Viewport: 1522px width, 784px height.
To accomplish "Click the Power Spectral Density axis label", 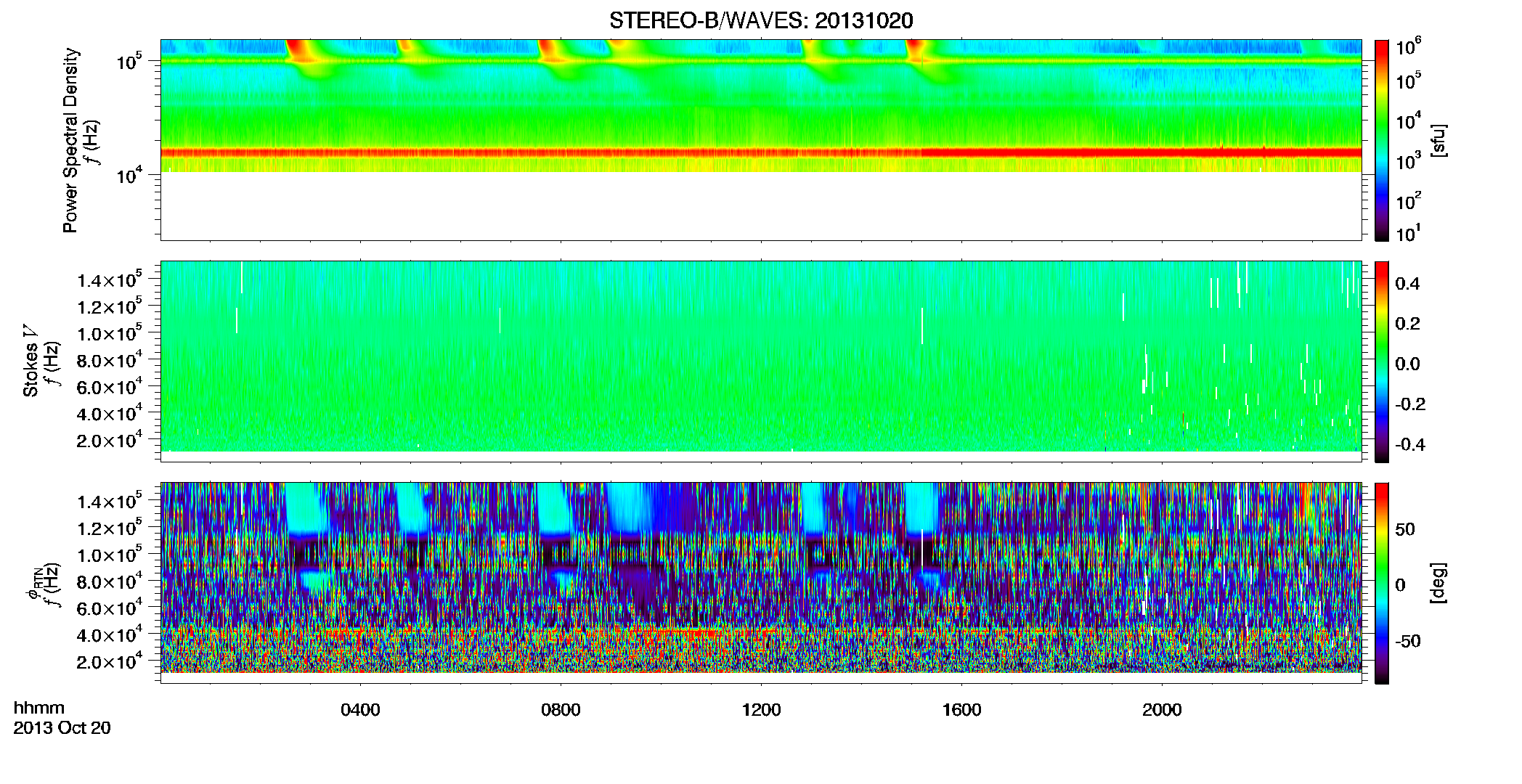I will [70, 140].
